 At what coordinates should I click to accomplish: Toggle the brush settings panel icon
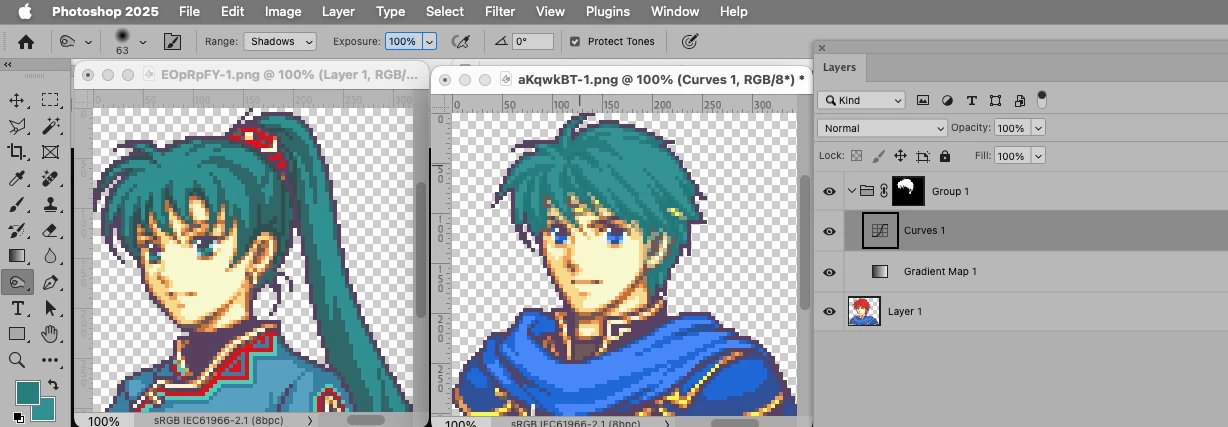click(172, 42)
